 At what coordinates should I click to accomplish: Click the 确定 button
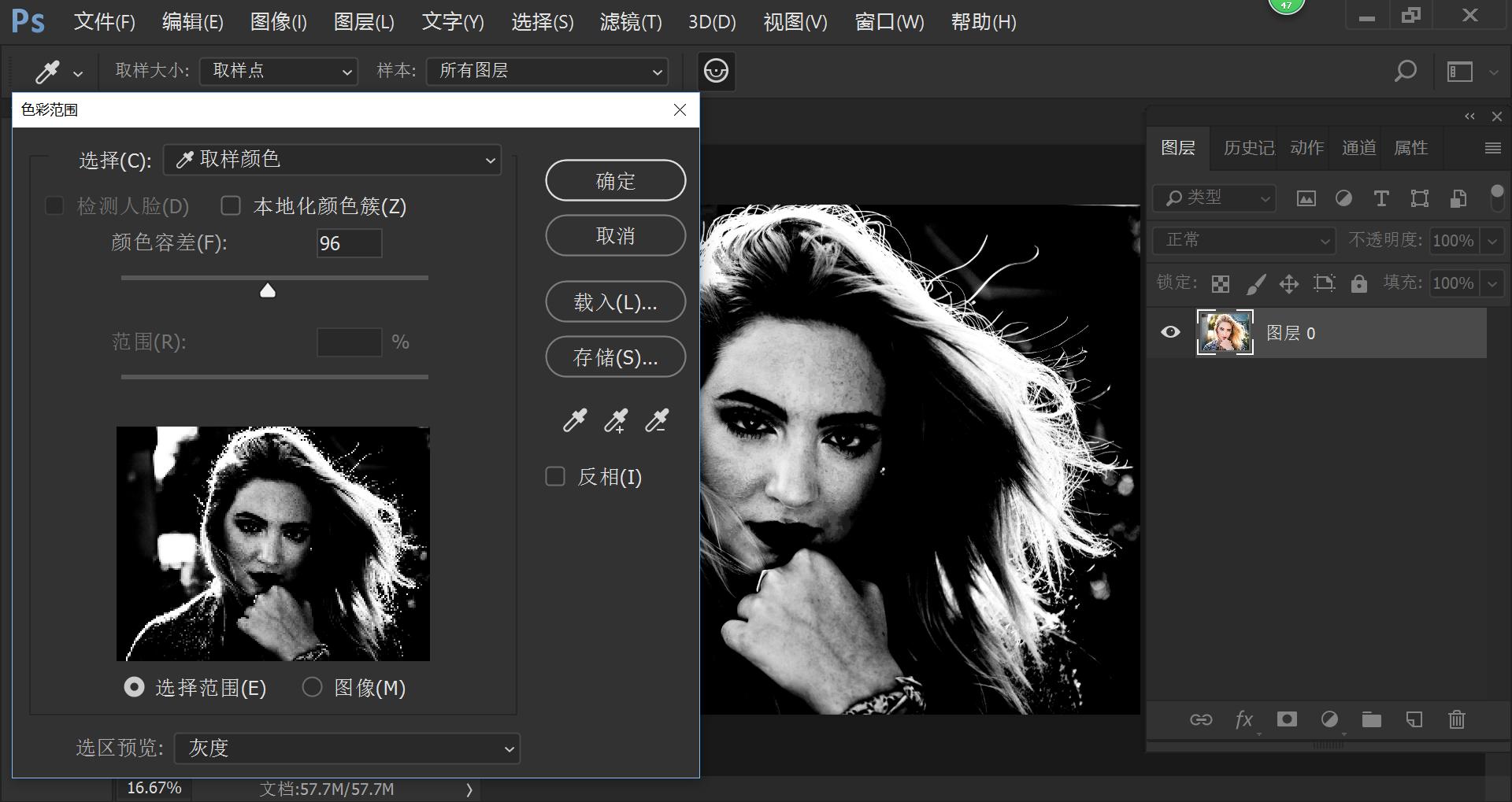615,181
